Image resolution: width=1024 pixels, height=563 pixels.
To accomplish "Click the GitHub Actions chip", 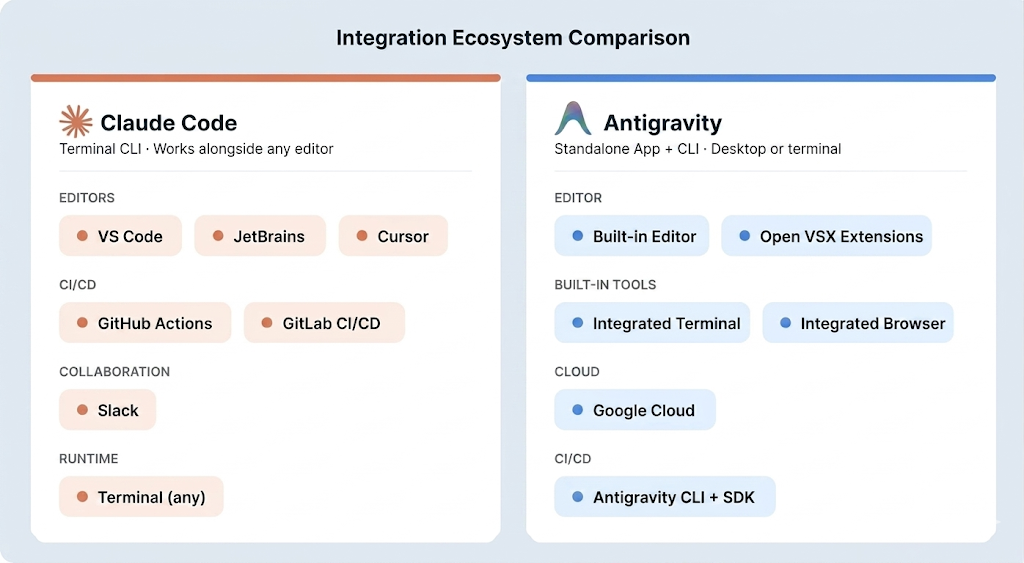I will point(145,323).
